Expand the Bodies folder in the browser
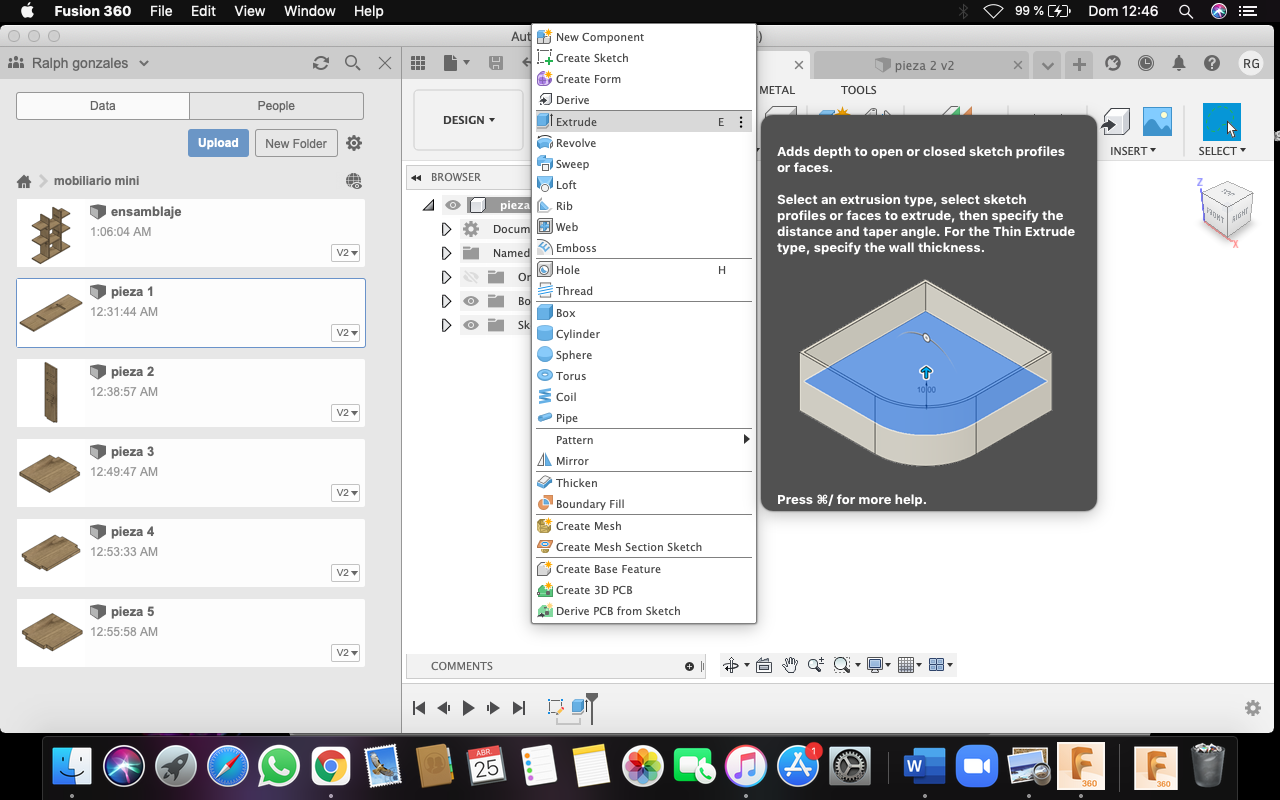 (x=447, y=301)
